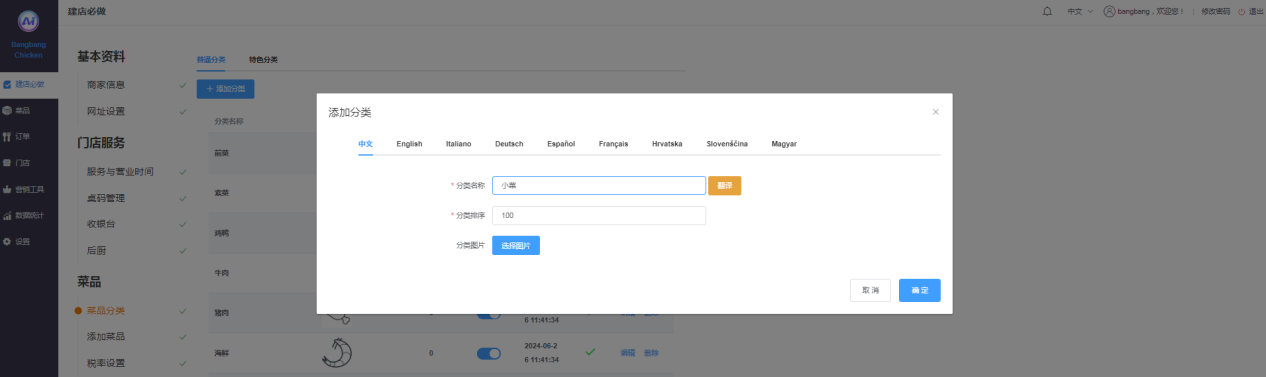Screen dimensions: 1266x377
Task: Click the user avatar icon beside bangbang
Action: [x=1108, y=11]
